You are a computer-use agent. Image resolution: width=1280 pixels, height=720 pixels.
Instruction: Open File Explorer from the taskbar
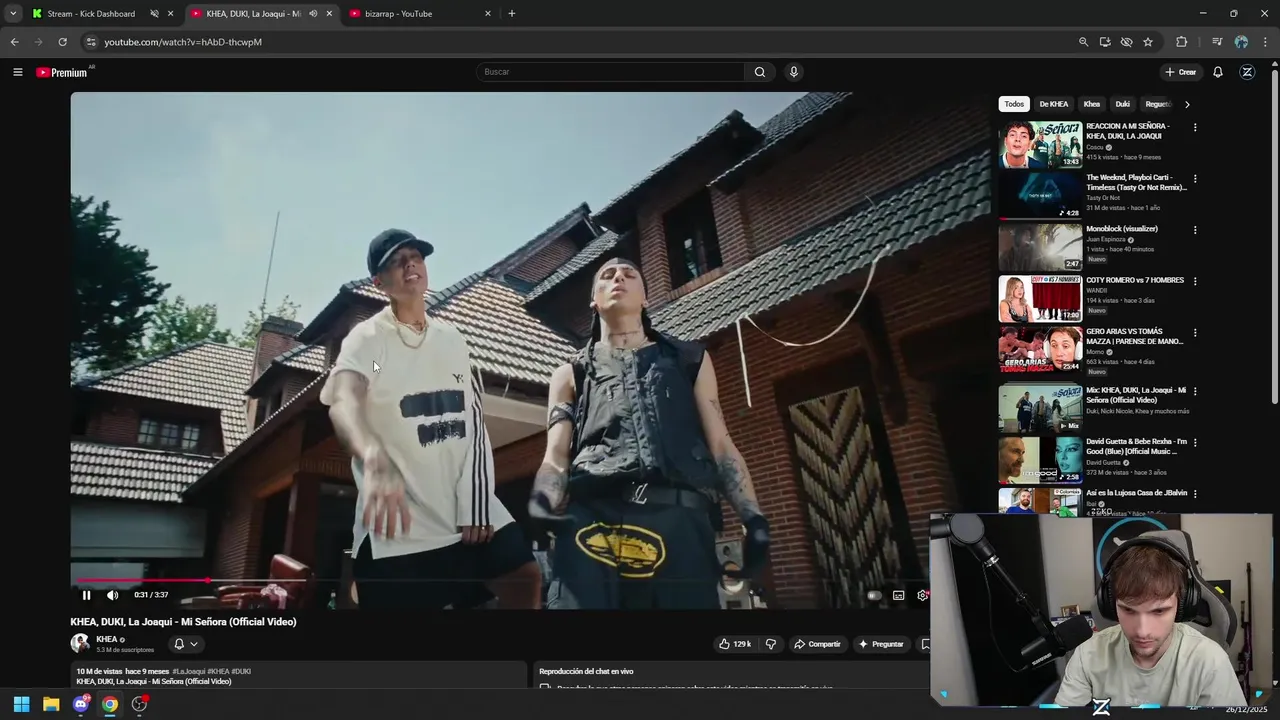[x=51, y=704]
